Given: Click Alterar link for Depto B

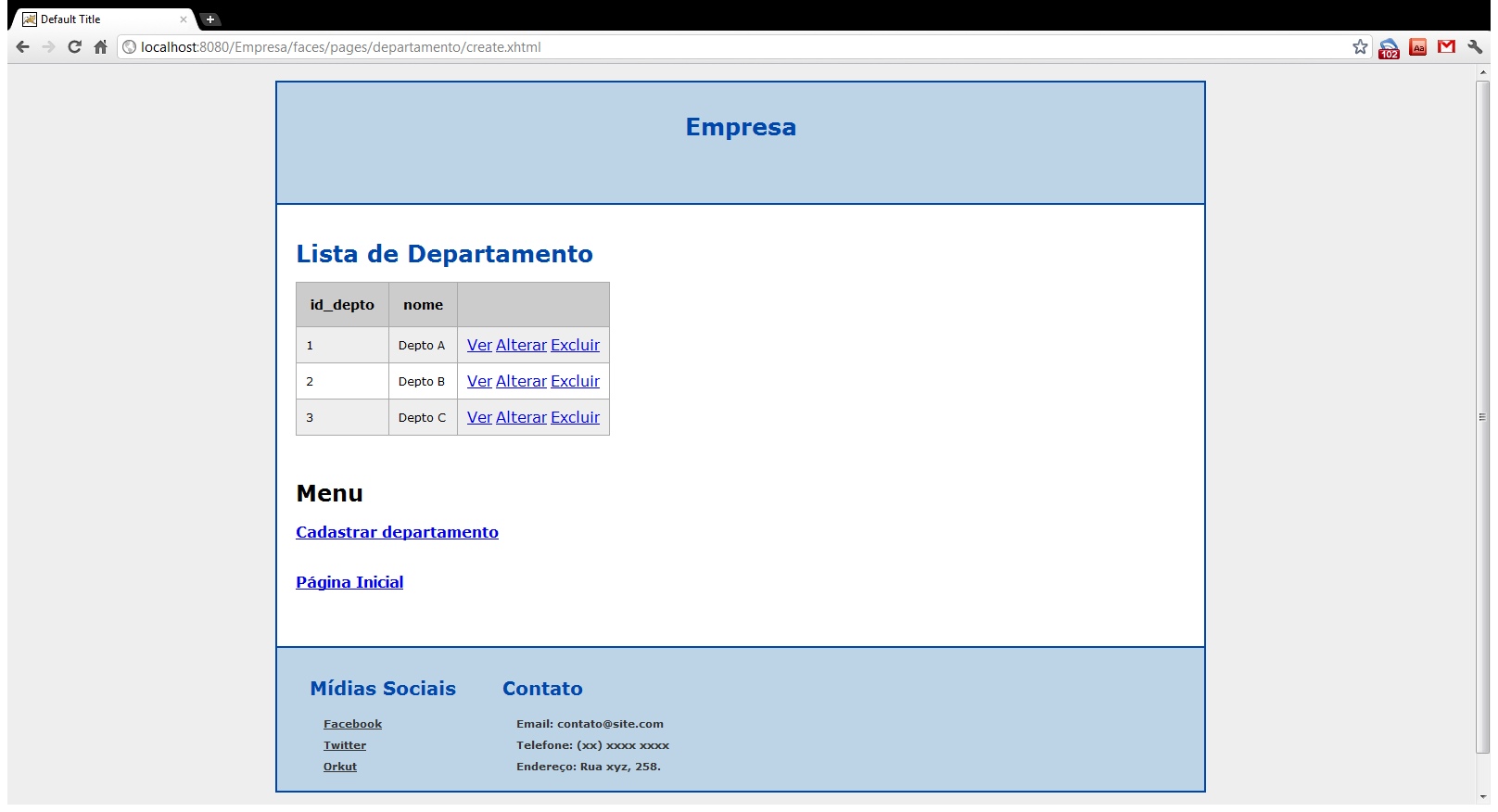Looking at the screenshot, I should pos(521,381).
